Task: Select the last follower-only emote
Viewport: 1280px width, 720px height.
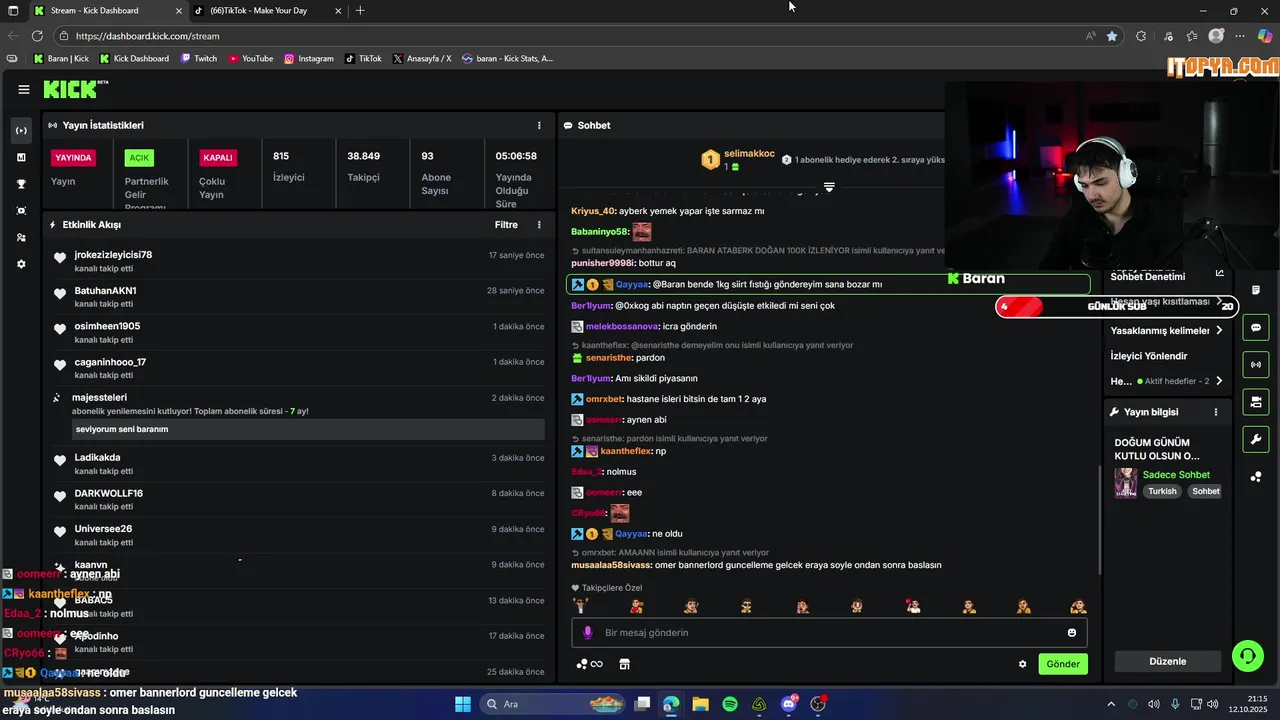Action: click(x=1078, y=606)
